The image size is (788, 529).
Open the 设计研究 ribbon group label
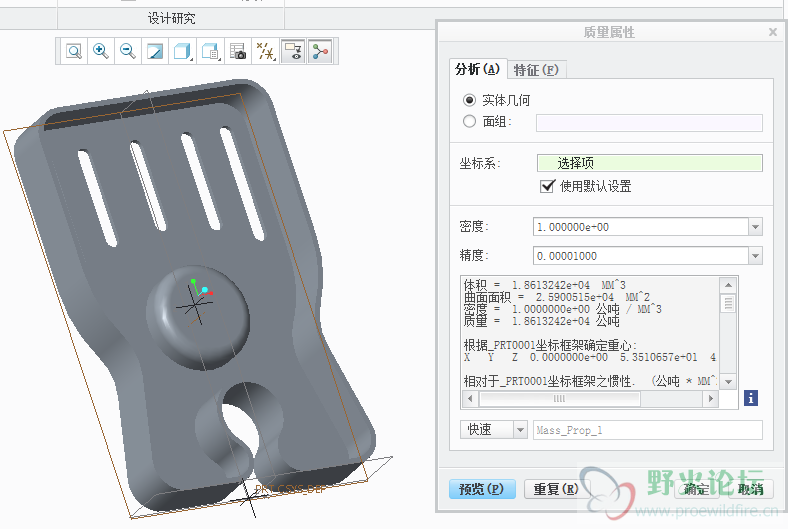click(171, 19)
